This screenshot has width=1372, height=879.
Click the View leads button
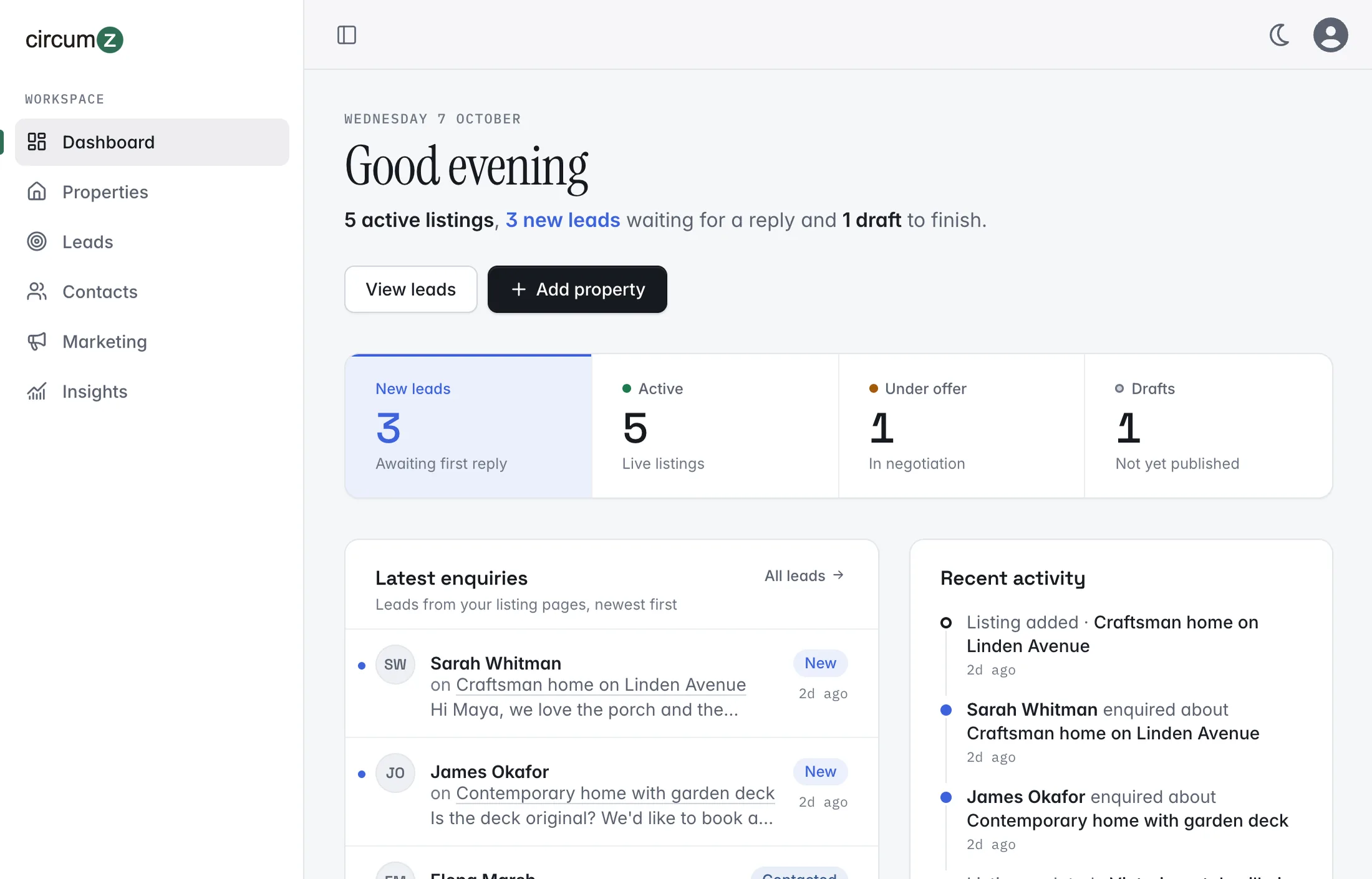411,289
